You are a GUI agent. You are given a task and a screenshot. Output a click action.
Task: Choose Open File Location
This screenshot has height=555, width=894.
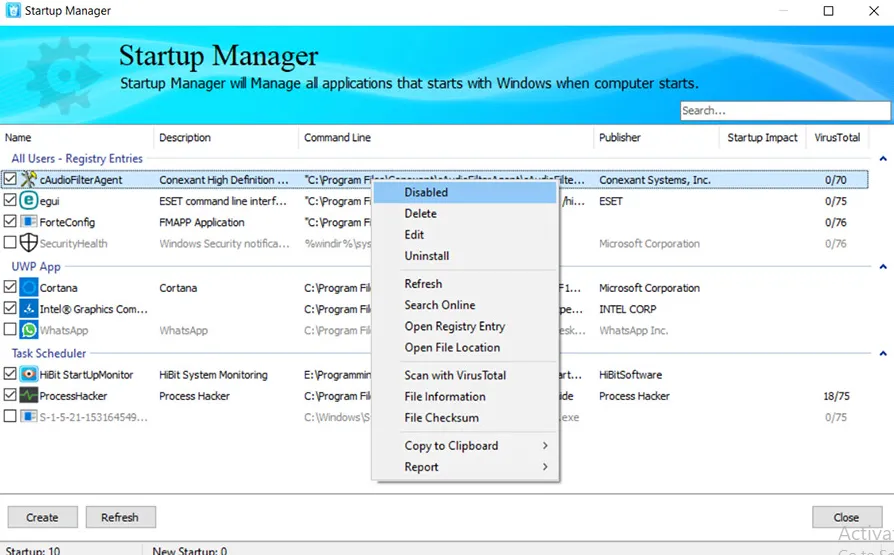click(465, 347)
